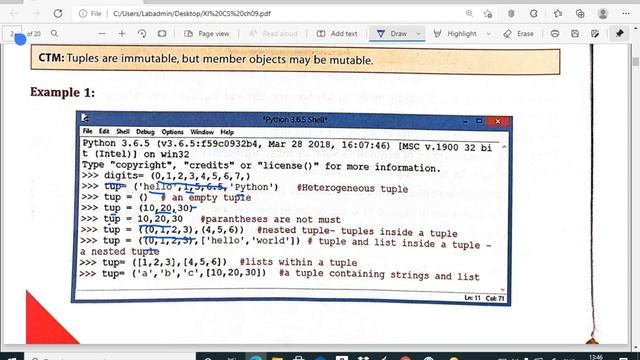Reload the PDF with the refresh button

click(x=58, y=13)
